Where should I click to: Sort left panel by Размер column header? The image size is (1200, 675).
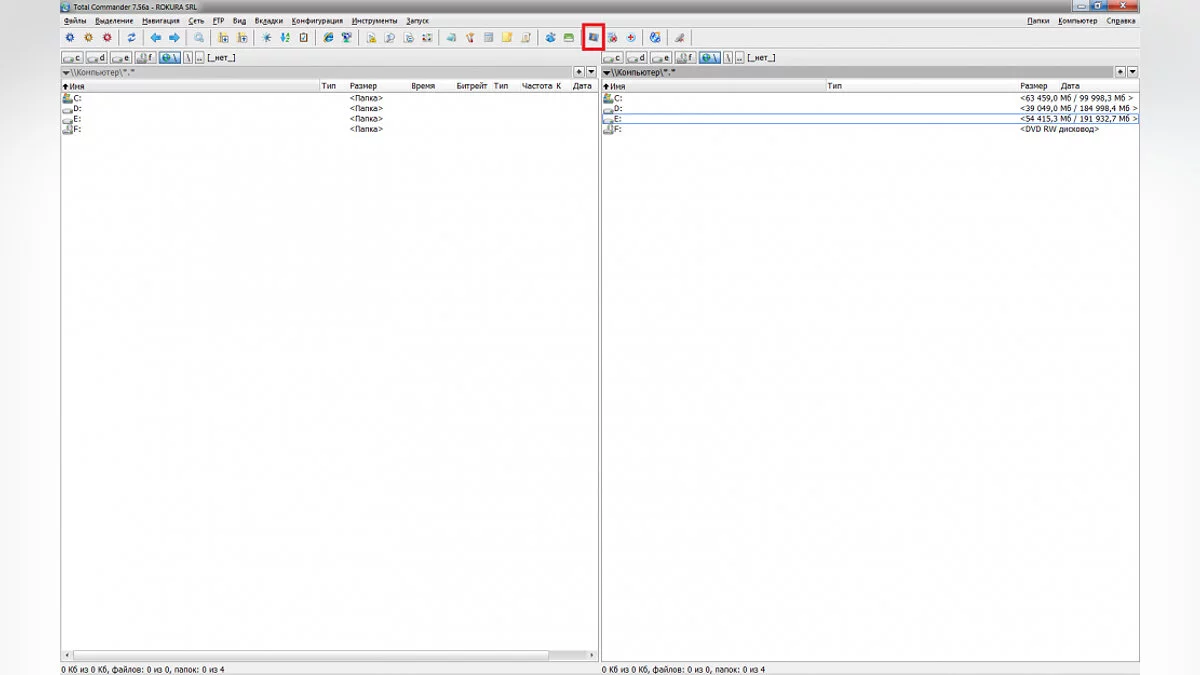[x=363, y=86]
